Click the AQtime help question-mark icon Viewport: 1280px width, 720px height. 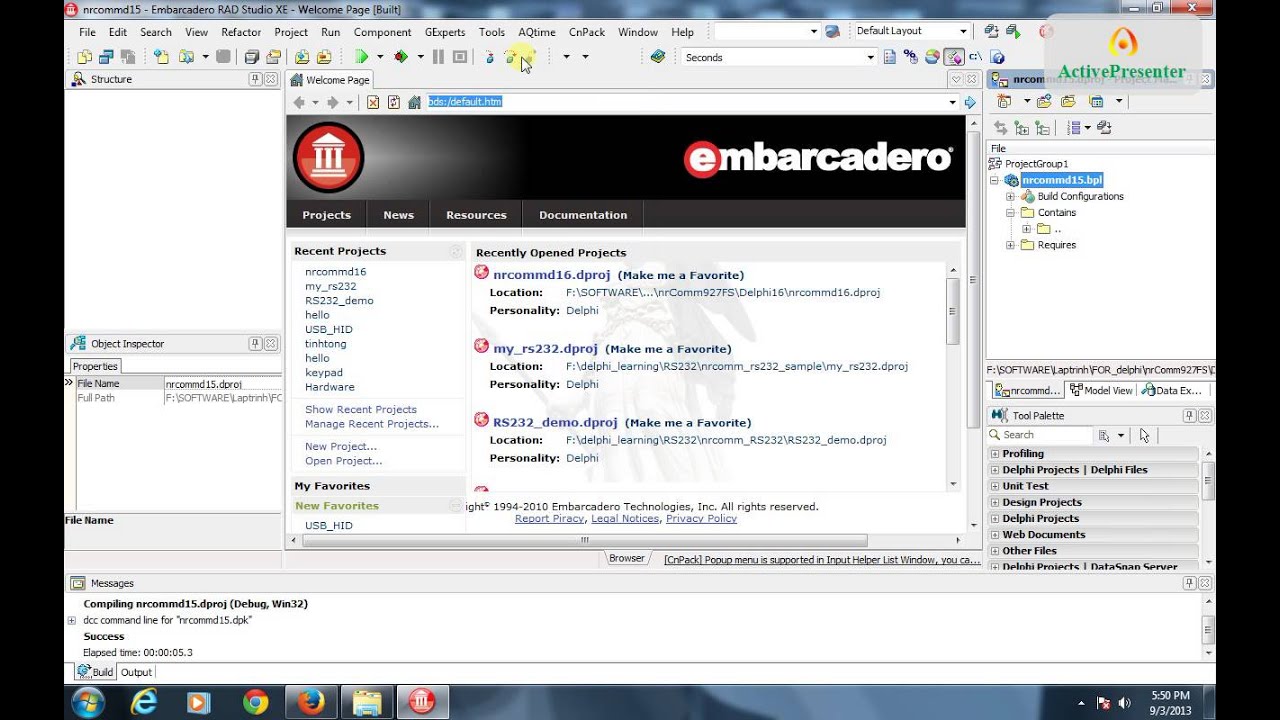tap(997, 57)
